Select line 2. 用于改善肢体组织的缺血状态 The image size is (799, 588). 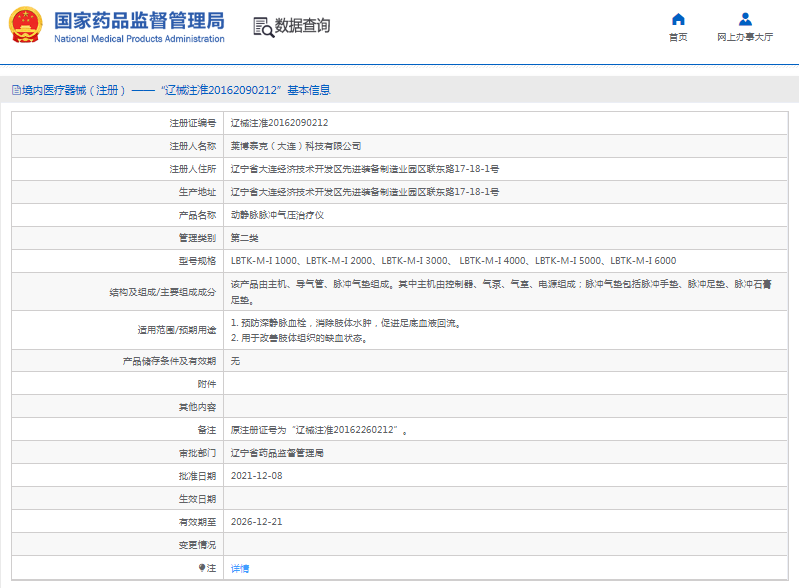tap(299, 338)
